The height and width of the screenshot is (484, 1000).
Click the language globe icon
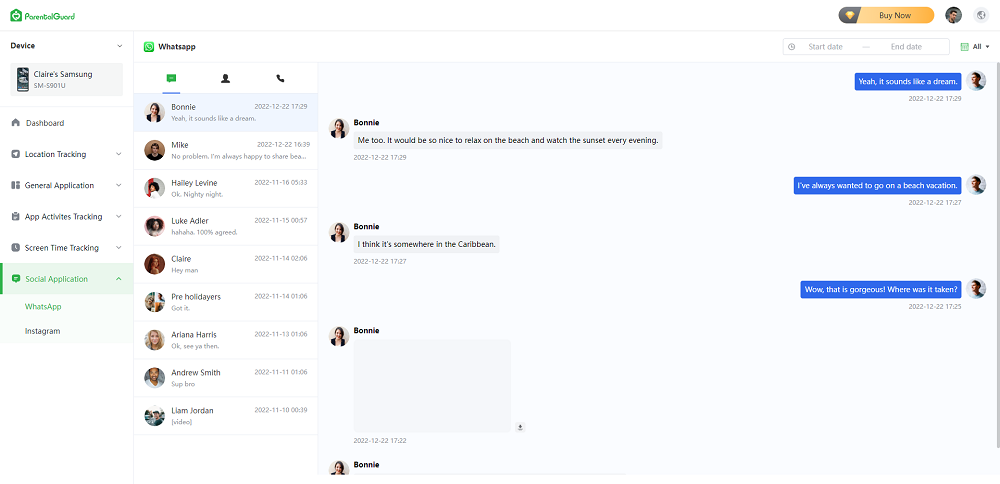[x=980, y=15]
